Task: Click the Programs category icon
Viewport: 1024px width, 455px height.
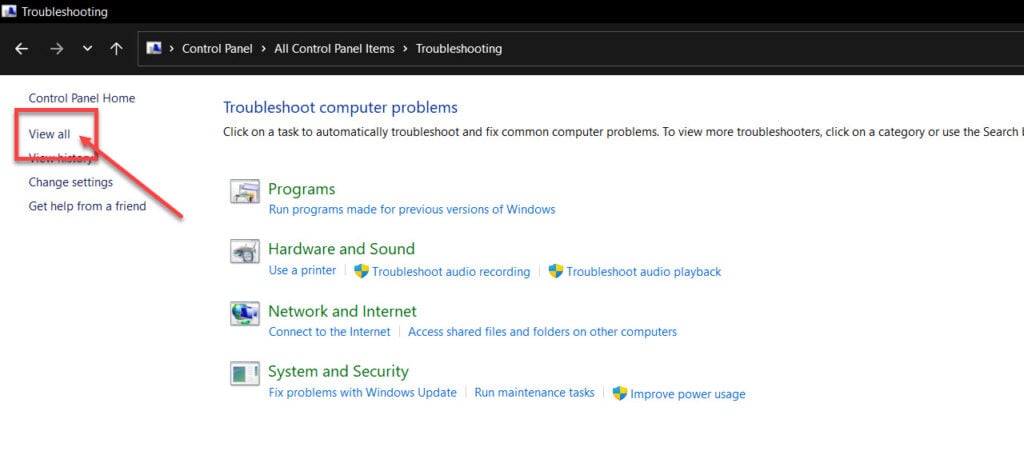Action: click(x=245, y=191)
